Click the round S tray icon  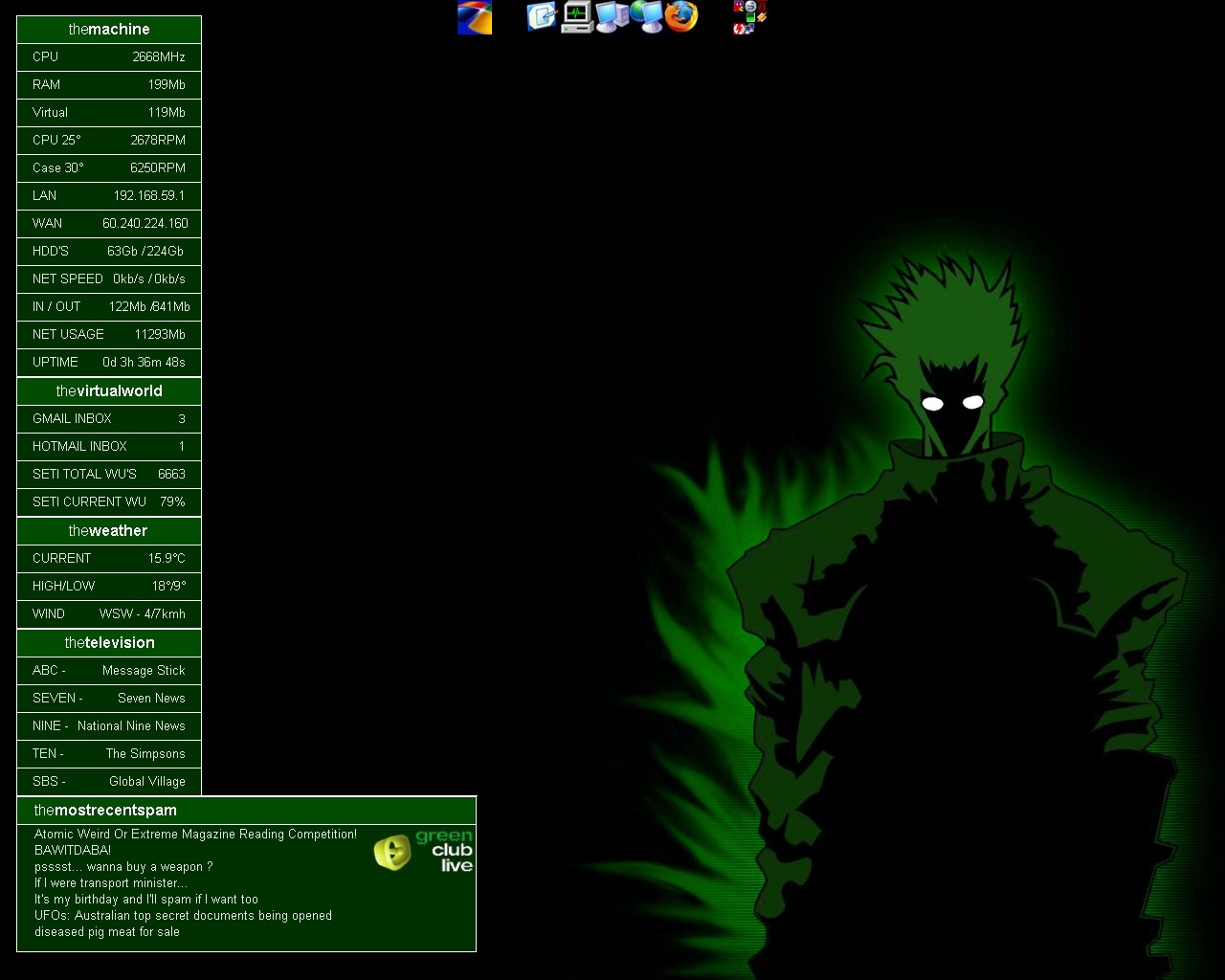(750, 6)
